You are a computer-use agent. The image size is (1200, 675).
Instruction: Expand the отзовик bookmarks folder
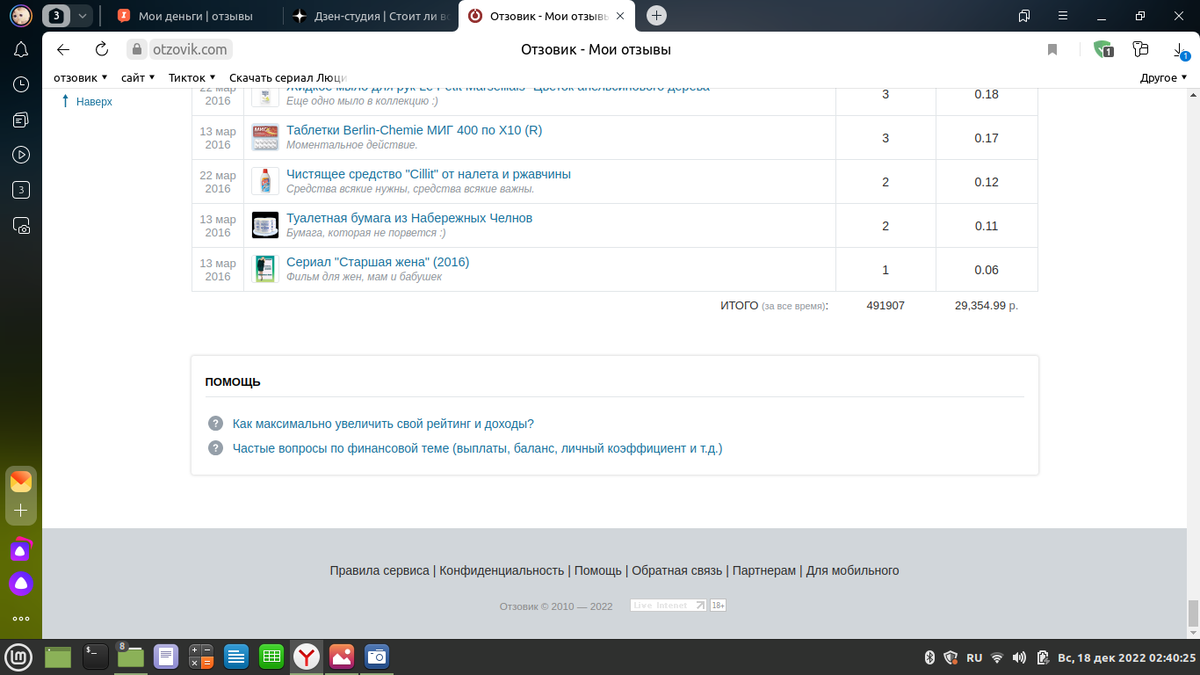[81, 77]
